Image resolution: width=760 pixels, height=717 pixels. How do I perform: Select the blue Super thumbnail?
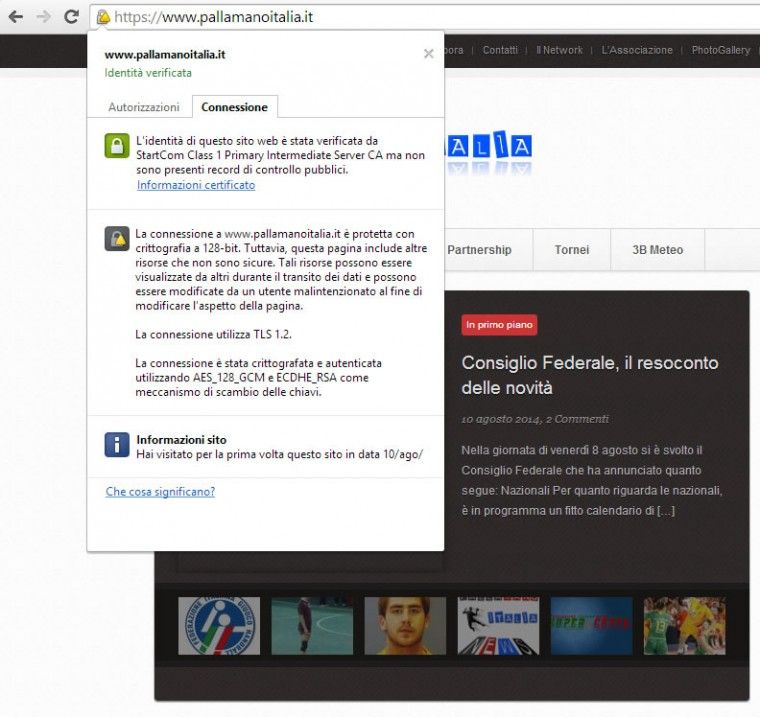(591, 626)
